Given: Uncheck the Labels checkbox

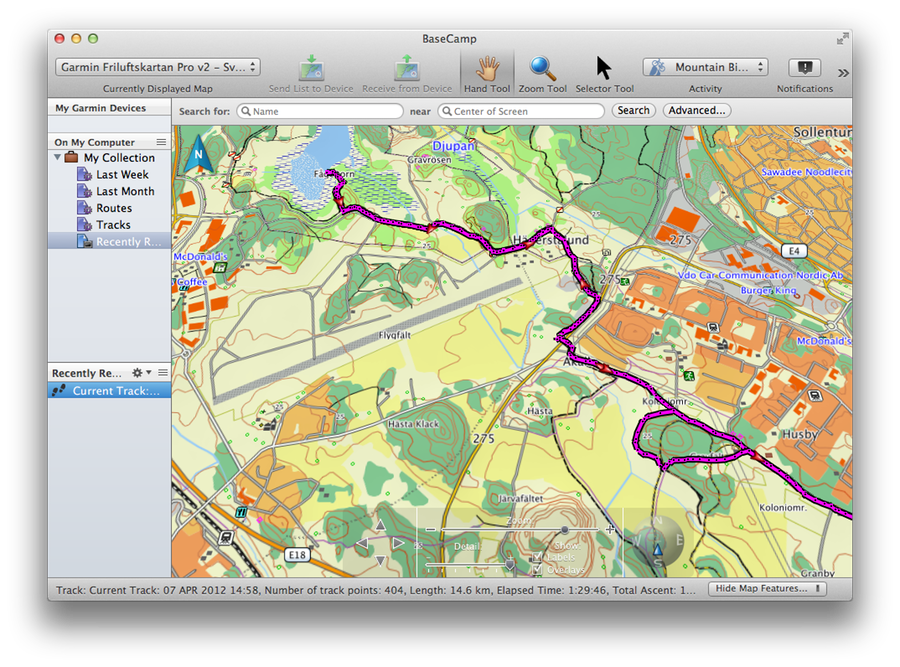Looking at the screenshot, I should click(538, 556).
